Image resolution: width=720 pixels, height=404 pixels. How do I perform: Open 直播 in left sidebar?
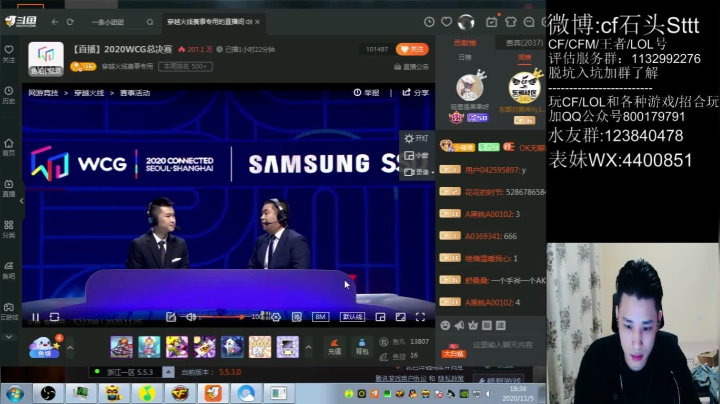[x=9, y=188]
